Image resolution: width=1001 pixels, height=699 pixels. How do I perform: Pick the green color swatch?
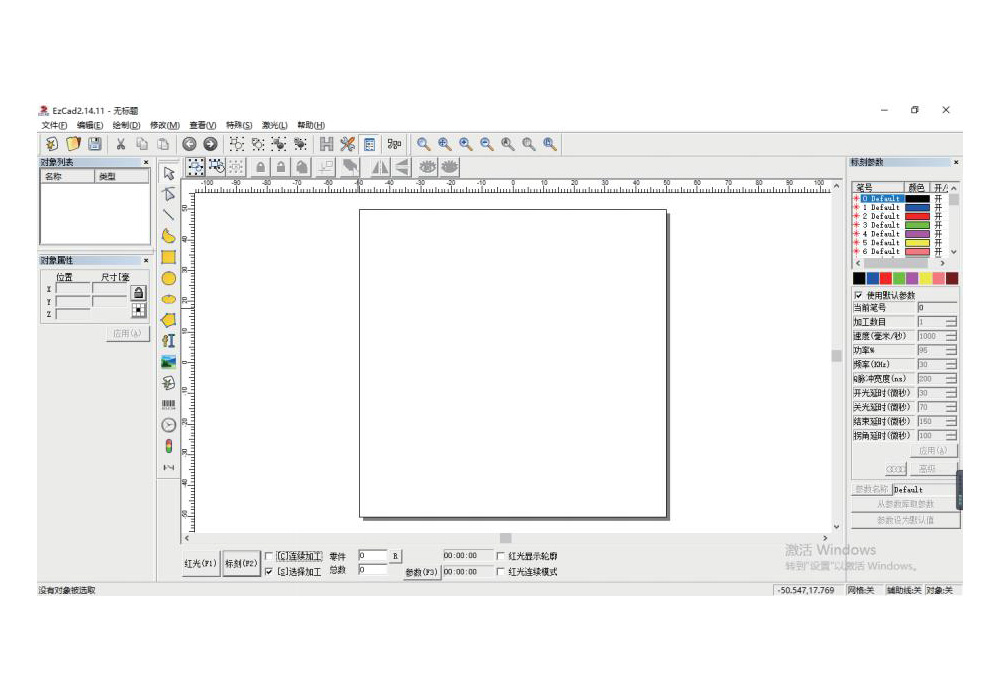click(899, 278)
